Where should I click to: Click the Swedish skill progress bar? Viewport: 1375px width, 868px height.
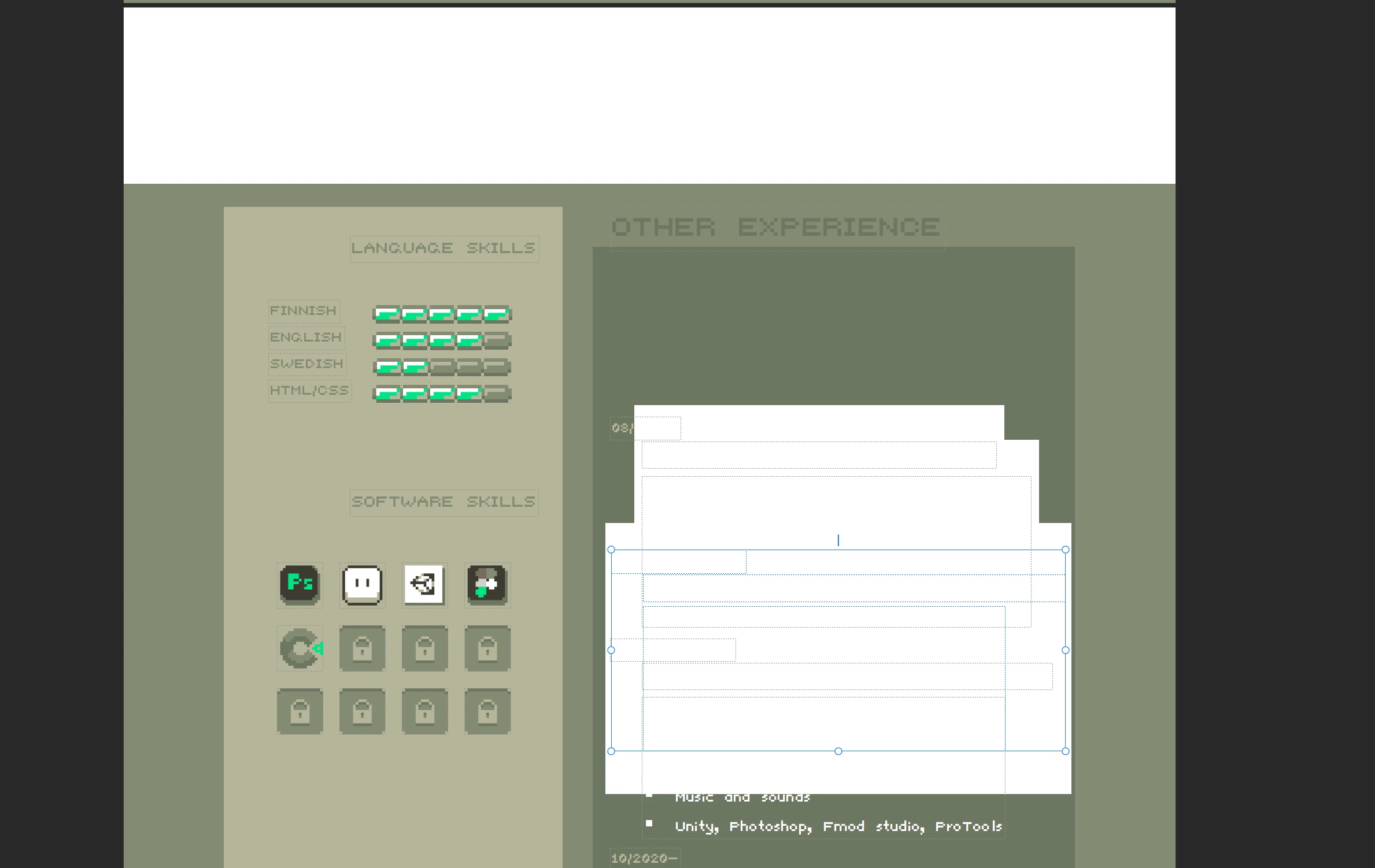click(x=442, y=367)
